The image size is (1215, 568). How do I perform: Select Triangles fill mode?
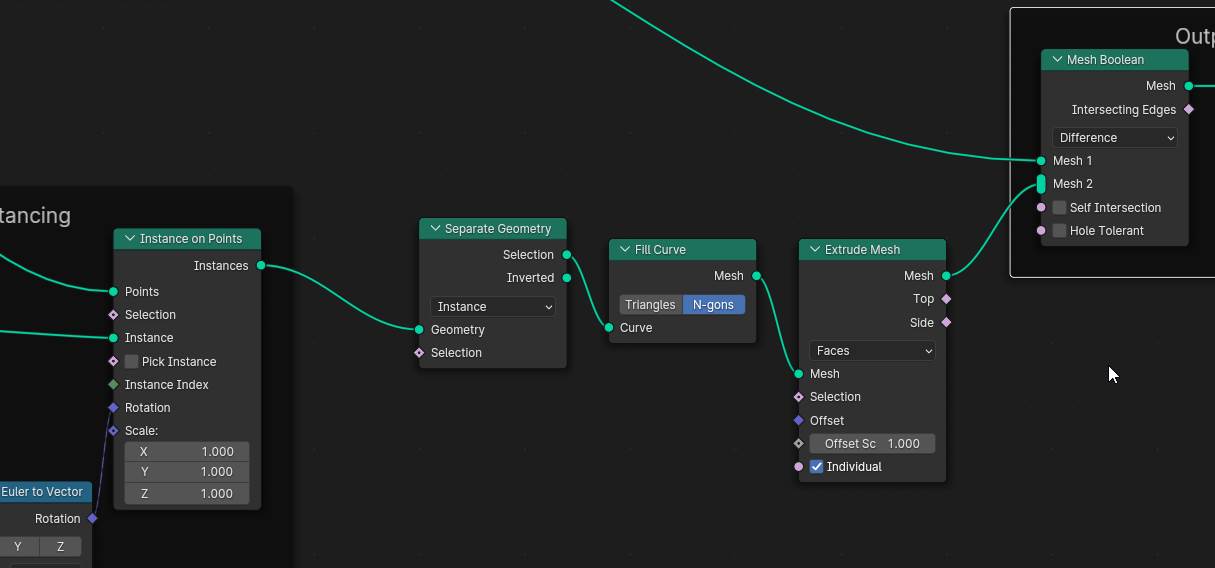[651, 305]
